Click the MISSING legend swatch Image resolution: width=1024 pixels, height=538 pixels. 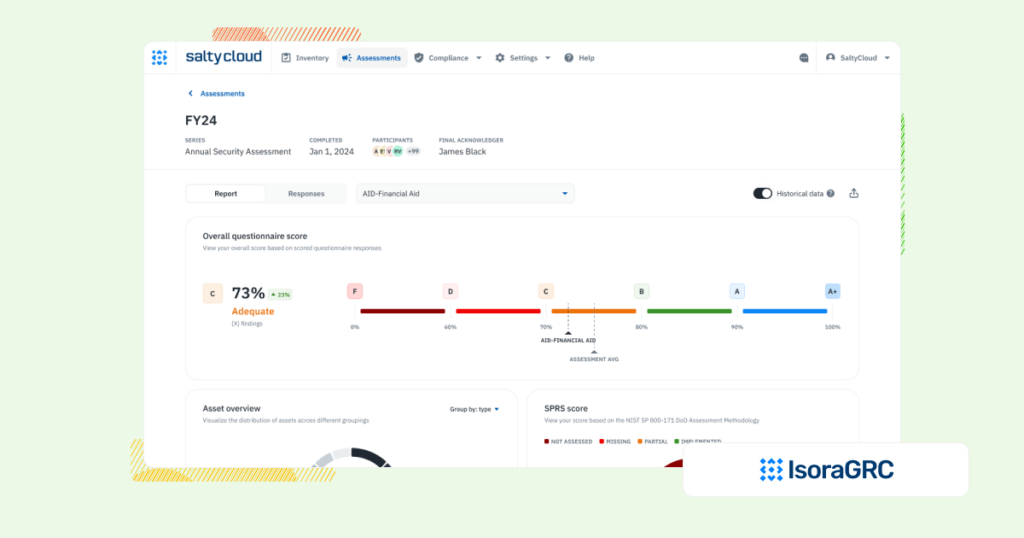[x=601, y=441]
